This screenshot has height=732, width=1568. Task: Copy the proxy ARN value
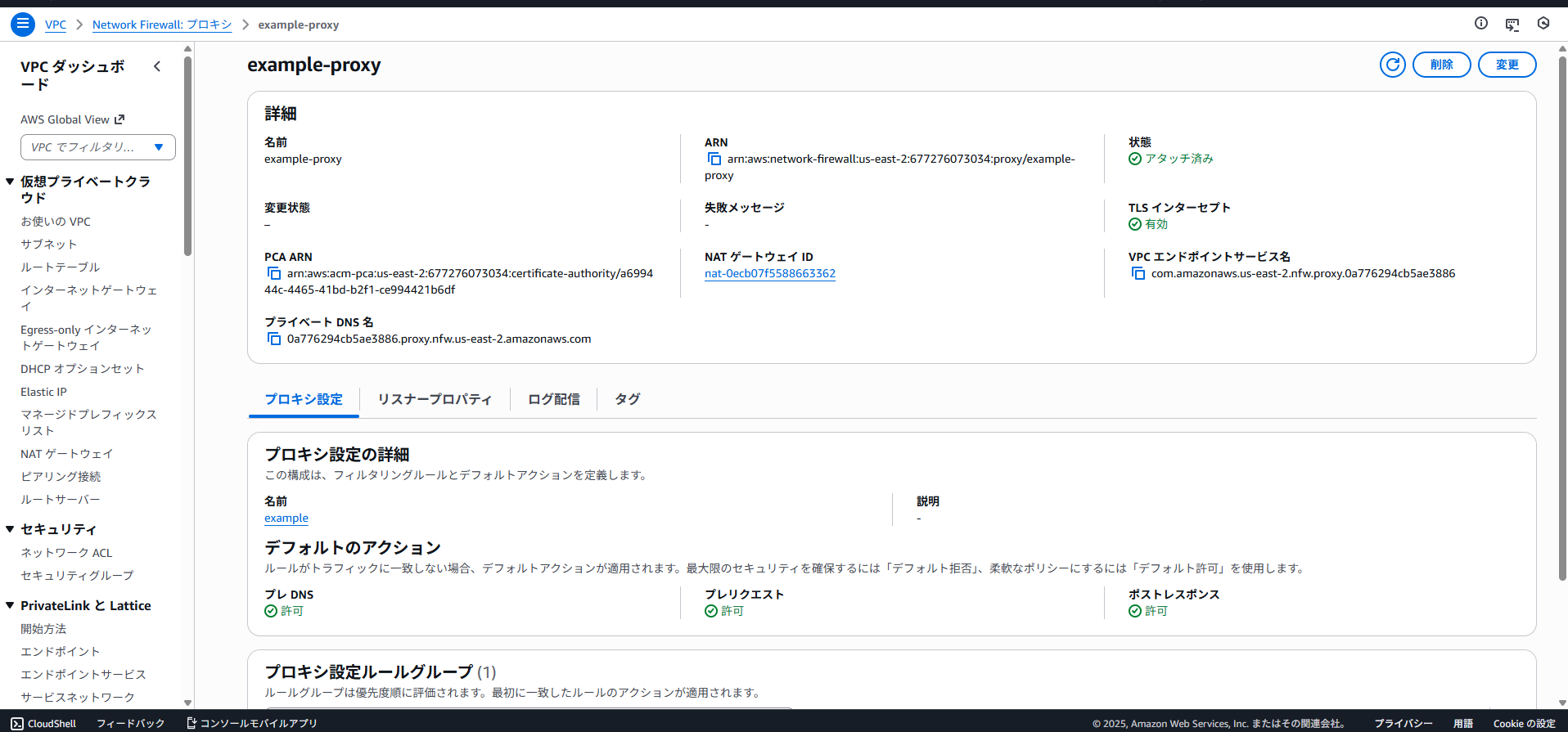(x=714, y=159)
